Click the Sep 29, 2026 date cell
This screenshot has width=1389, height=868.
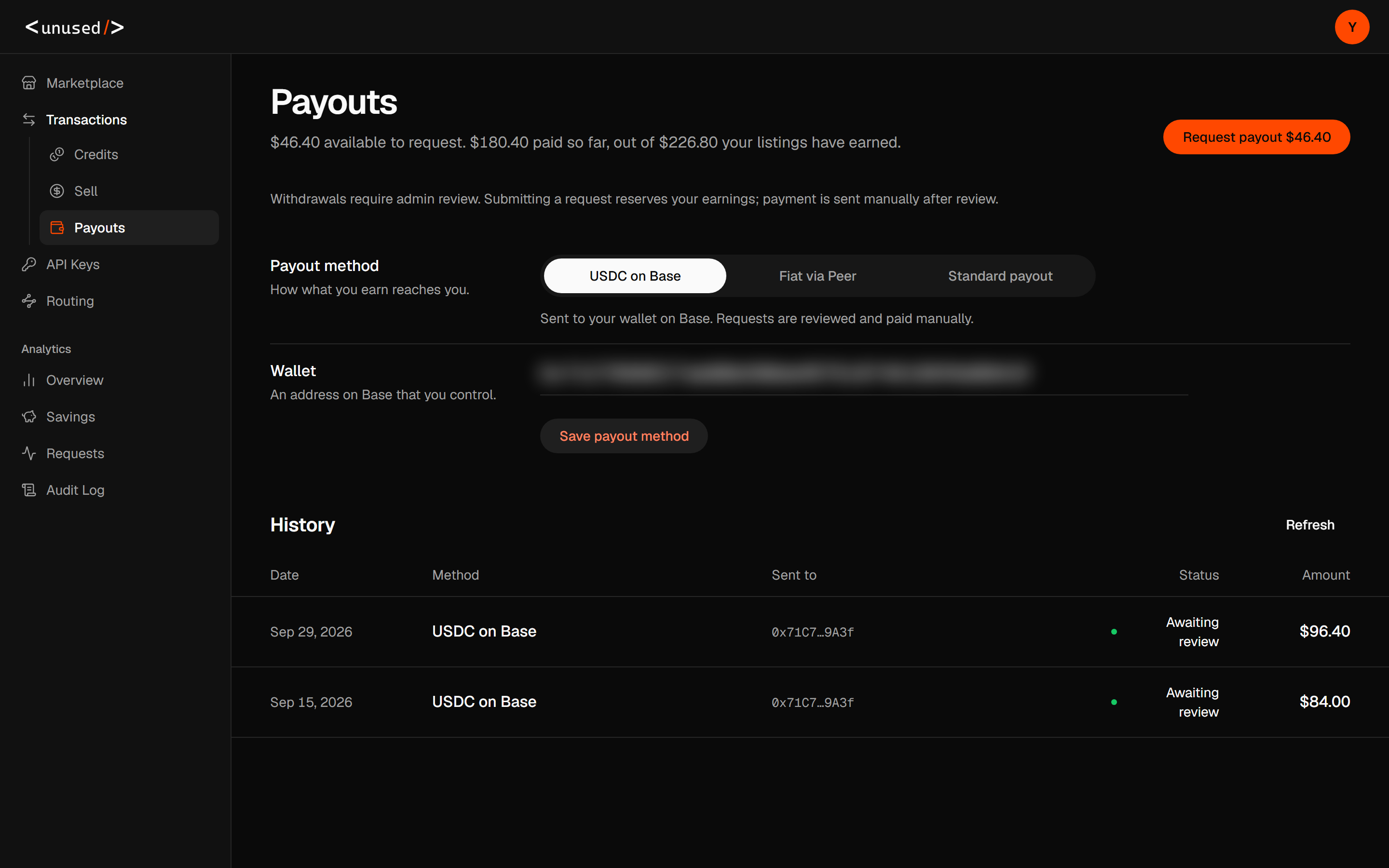pyautogui.click(x=311, y=632)
